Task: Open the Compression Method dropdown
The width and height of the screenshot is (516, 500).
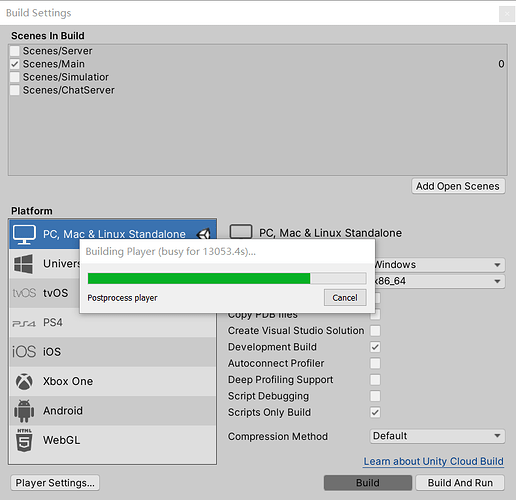Action: [x=437, y=436]
